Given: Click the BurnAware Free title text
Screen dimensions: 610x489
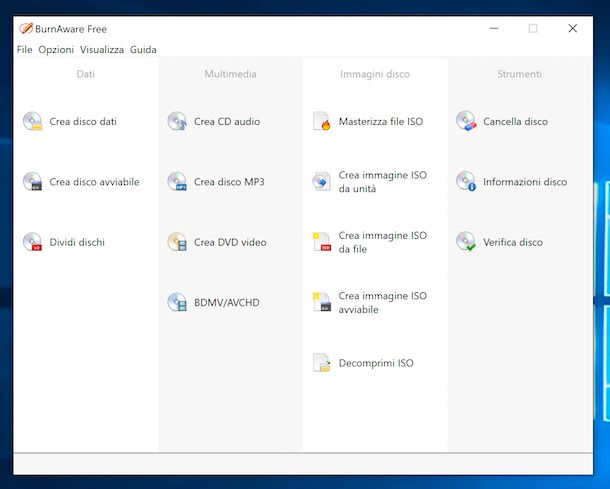Looking at the screenshot, I should (71, 29).
